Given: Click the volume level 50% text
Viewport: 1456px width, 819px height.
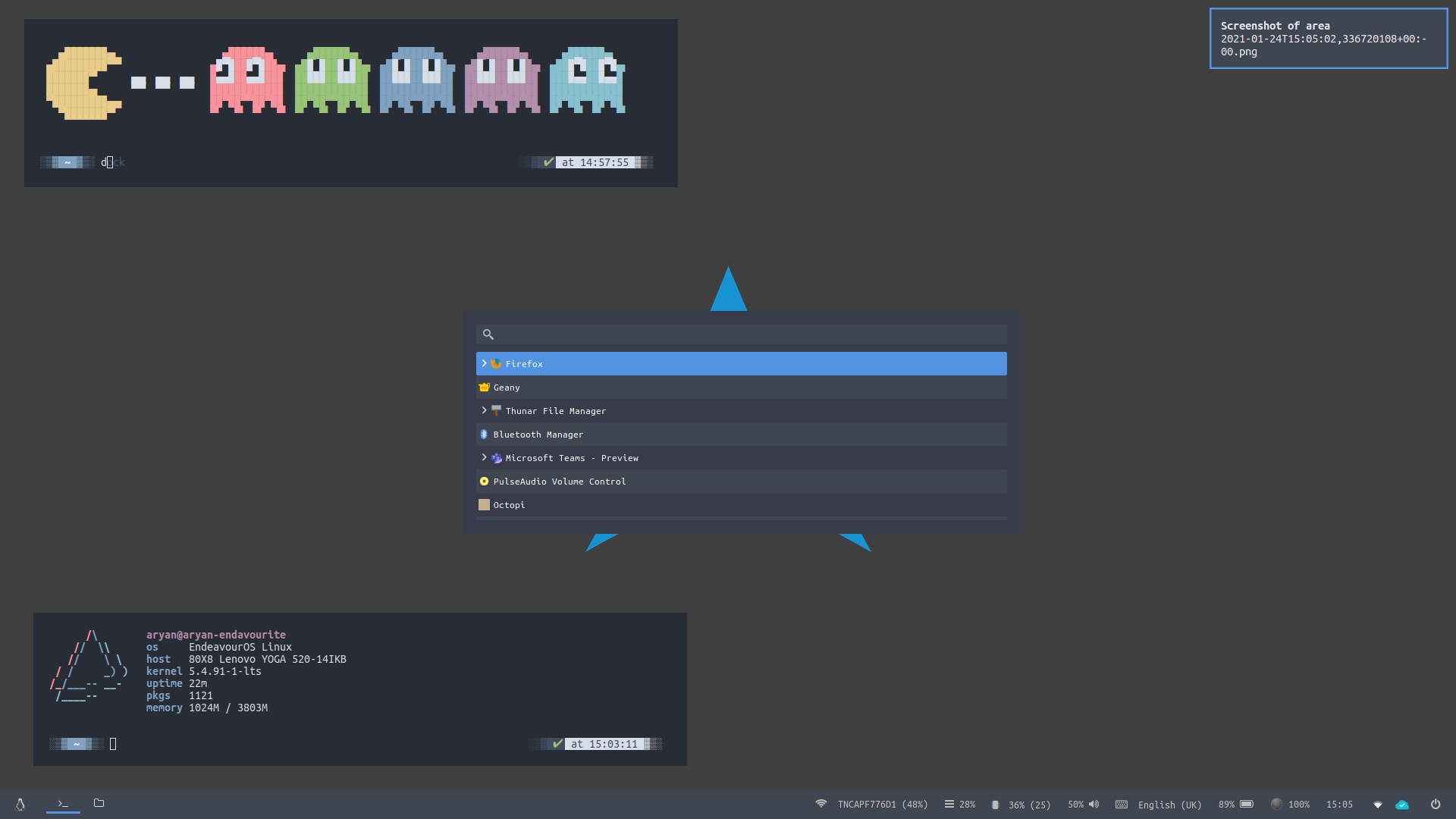Looking at the screenshot, I should tap(1075, 805).
